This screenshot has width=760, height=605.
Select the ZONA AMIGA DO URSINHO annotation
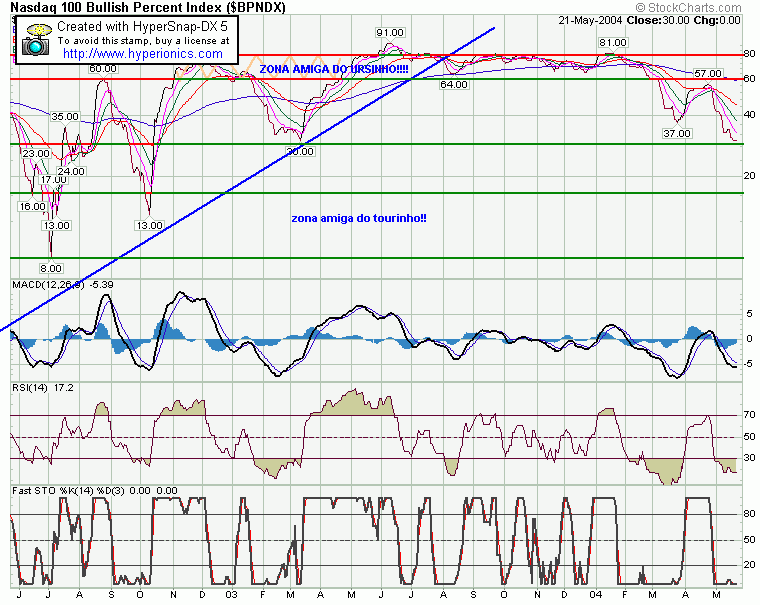tap(334, 69)
